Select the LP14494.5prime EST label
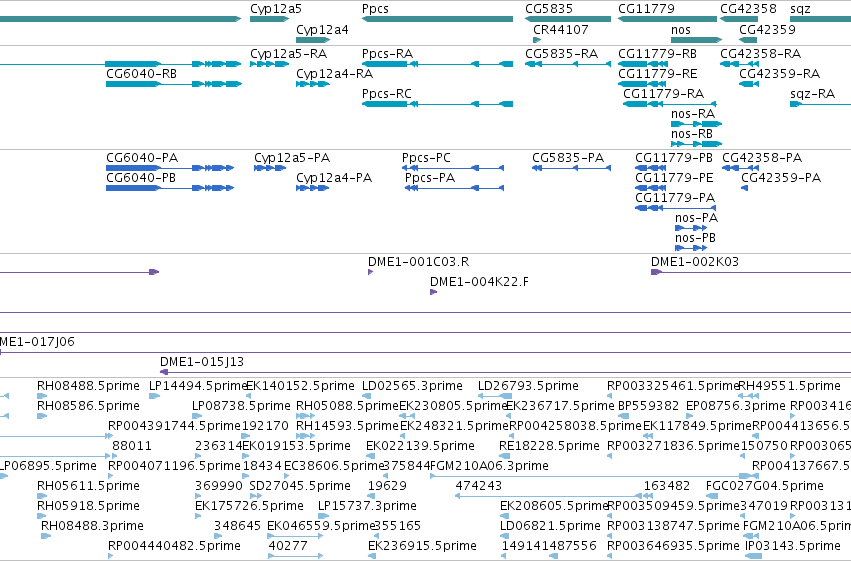 (199, 386)
